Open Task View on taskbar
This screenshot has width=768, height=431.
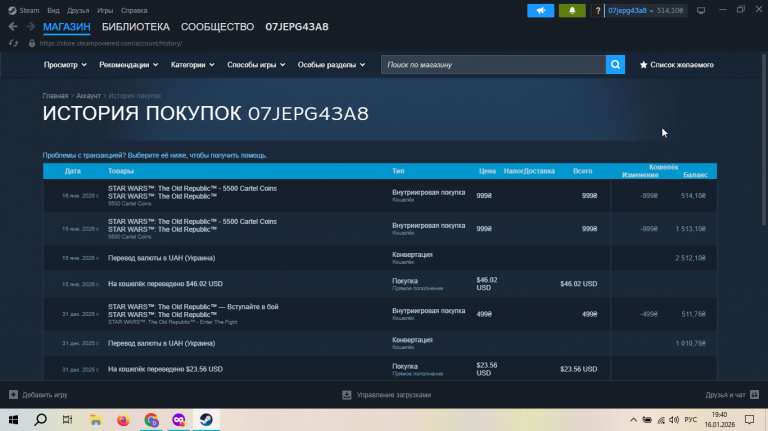(68, 420)
